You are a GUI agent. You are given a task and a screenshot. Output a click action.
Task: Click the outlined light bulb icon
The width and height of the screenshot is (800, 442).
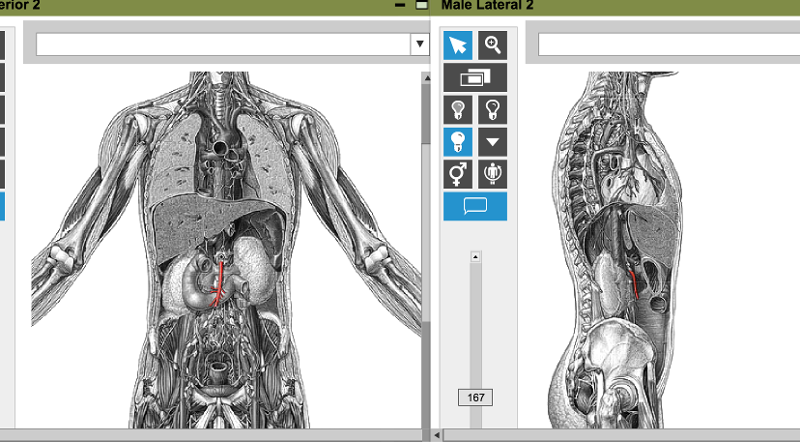pos(492,109)
